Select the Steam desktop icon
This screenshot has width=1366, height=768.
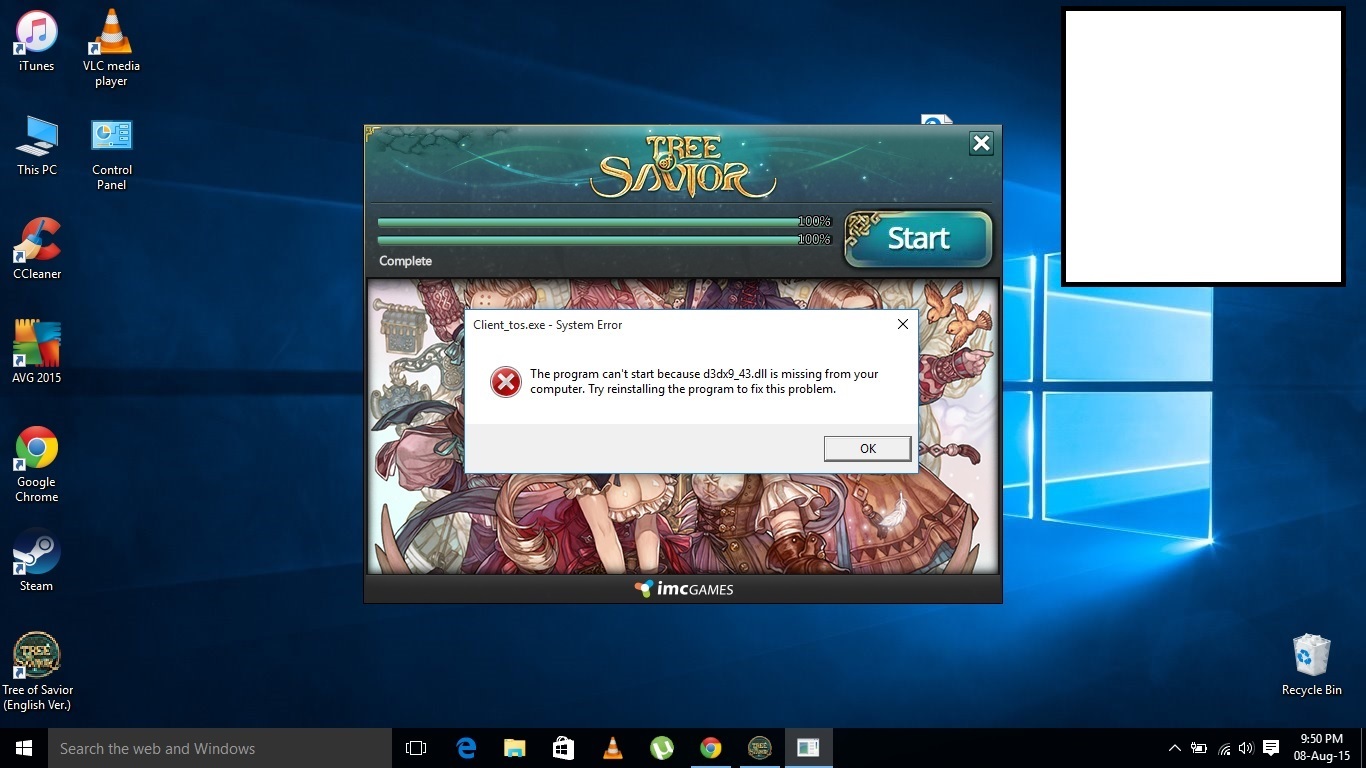37,560
